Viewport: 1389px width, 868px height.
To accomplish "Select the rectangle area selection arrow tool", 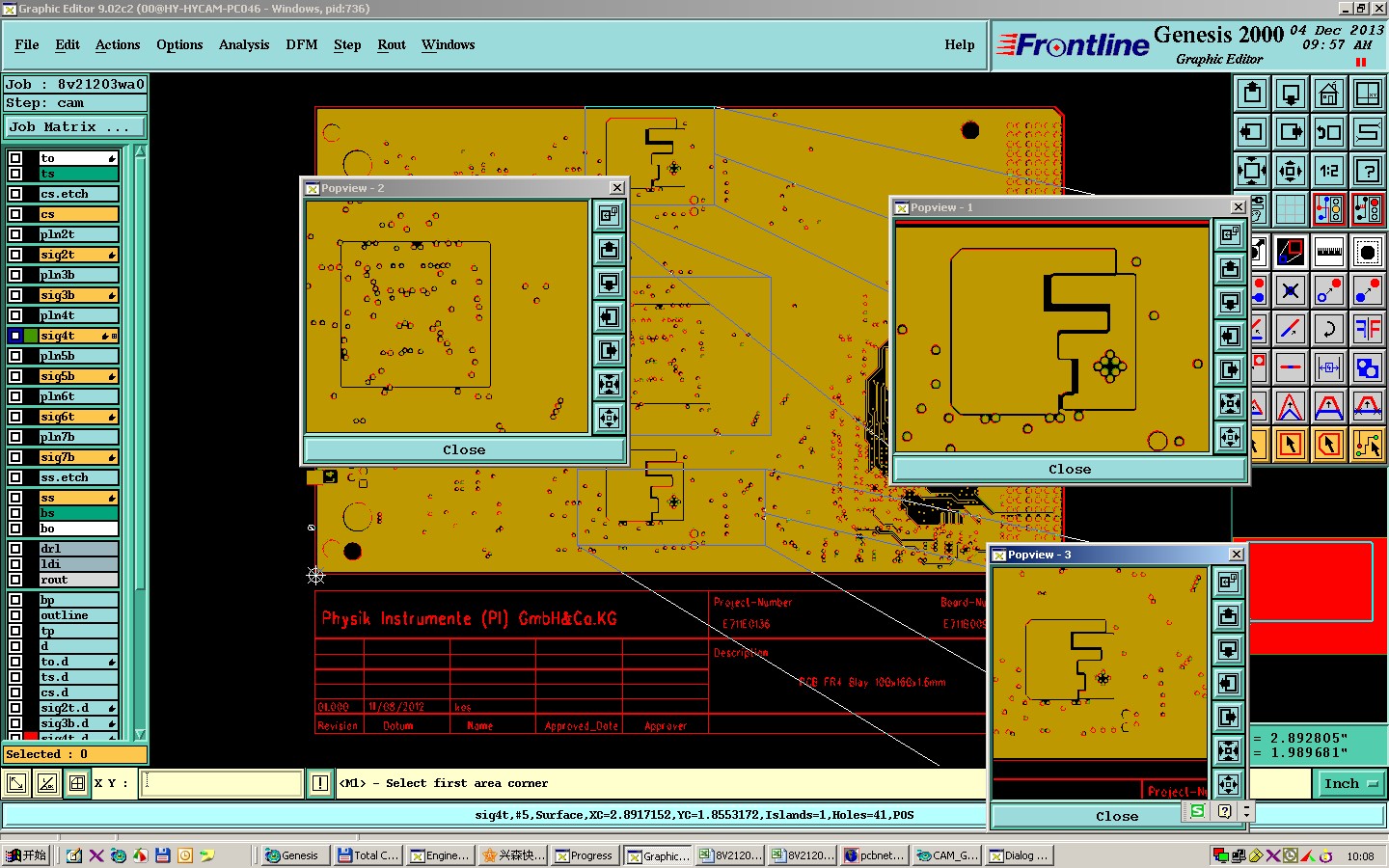I will pos(1291,445).
